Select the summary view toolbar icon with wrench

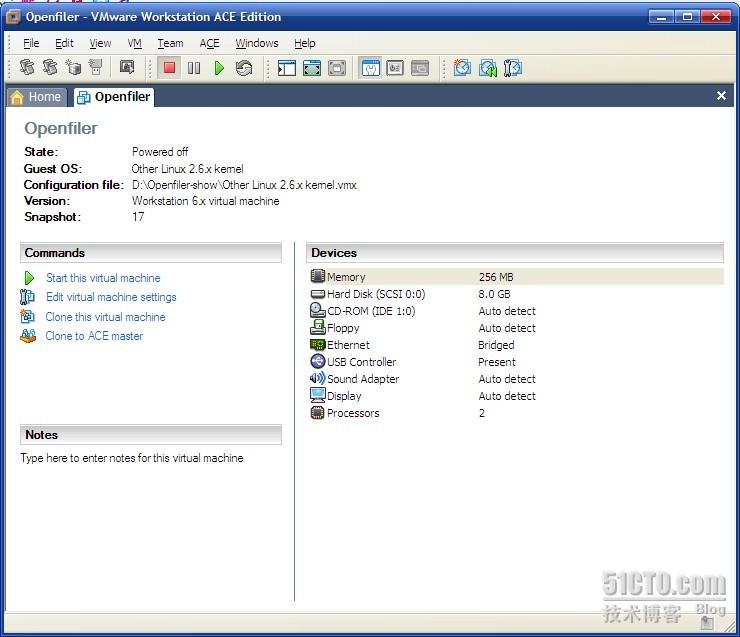coord(370,68)
